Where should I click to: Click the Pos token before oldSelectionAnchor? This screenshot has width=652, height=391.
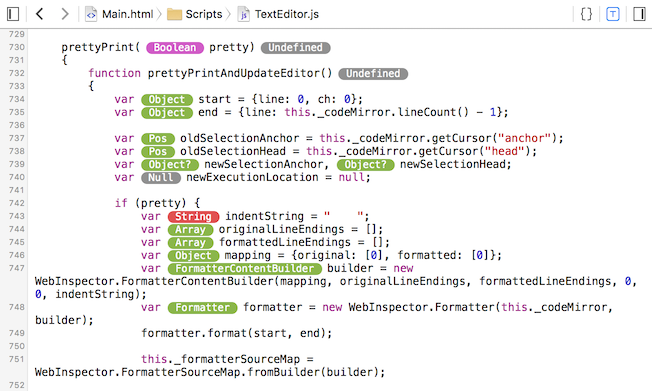[158, 139]
